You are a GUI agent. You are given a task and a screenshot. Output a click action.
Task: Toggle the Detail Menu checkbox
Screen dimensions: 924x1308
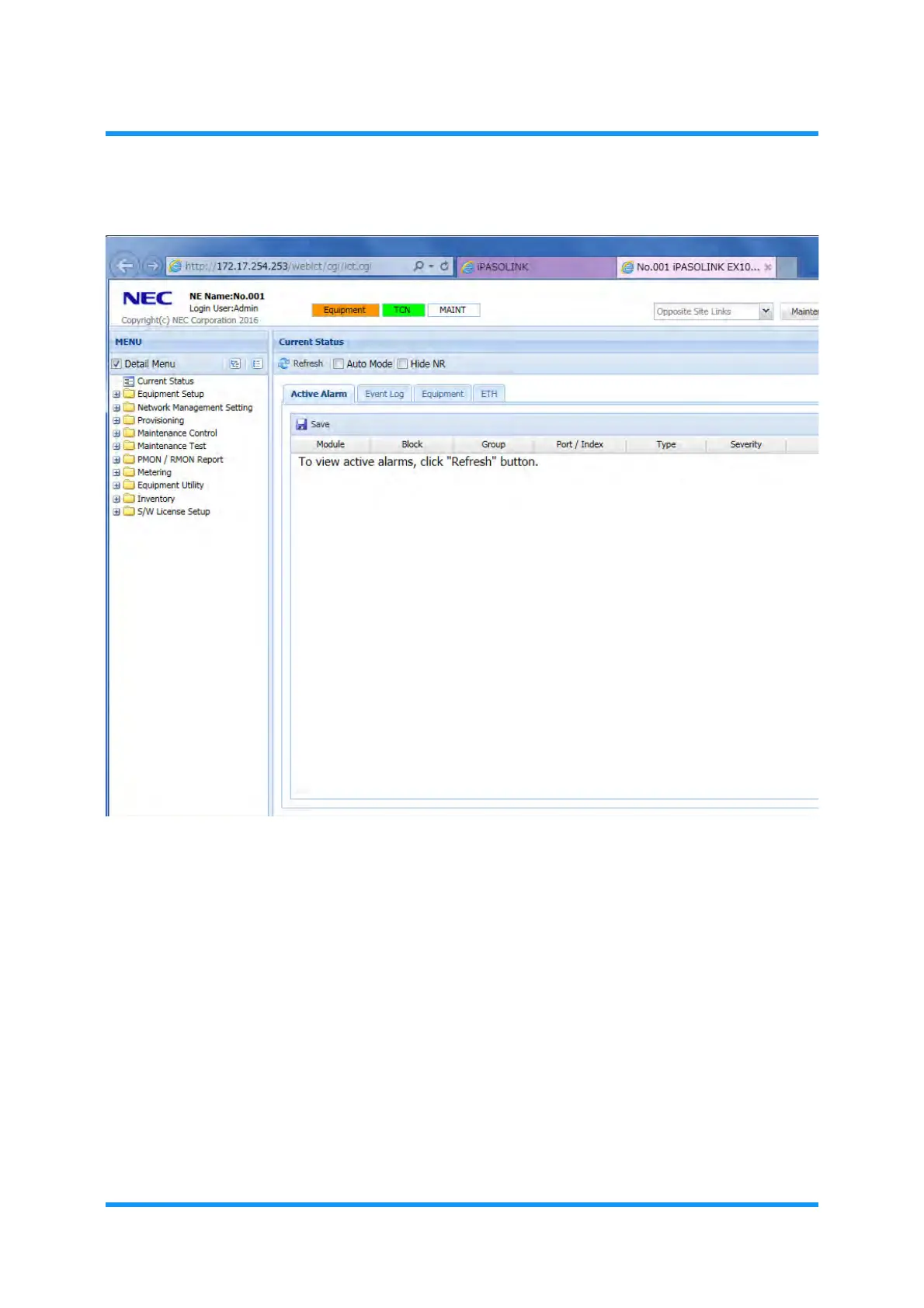click(x=116, y=364)
